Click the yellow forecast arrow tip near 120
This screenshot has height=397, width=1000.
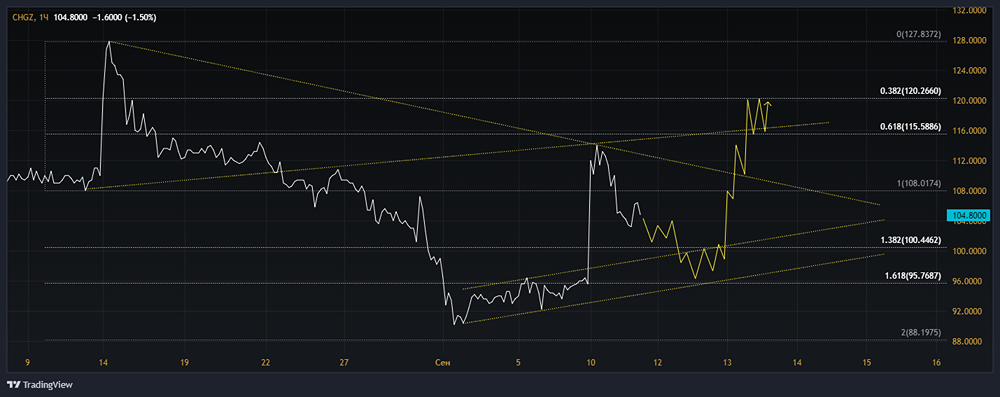(769, 103)
